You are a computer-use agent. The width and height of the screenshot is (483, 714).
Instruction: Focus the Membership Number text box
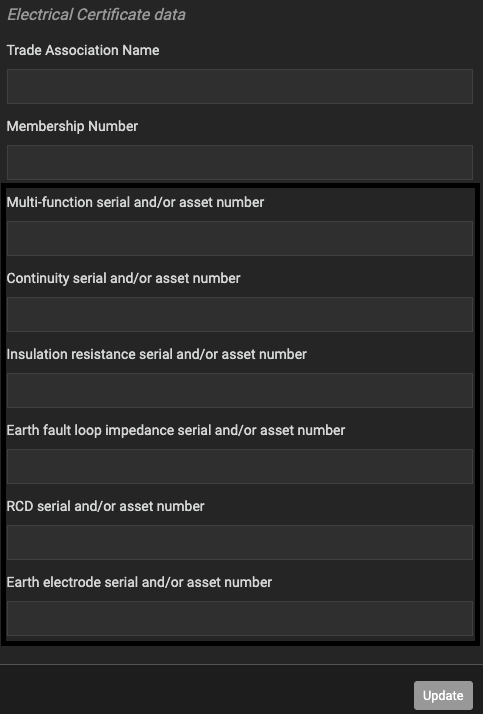240,163
